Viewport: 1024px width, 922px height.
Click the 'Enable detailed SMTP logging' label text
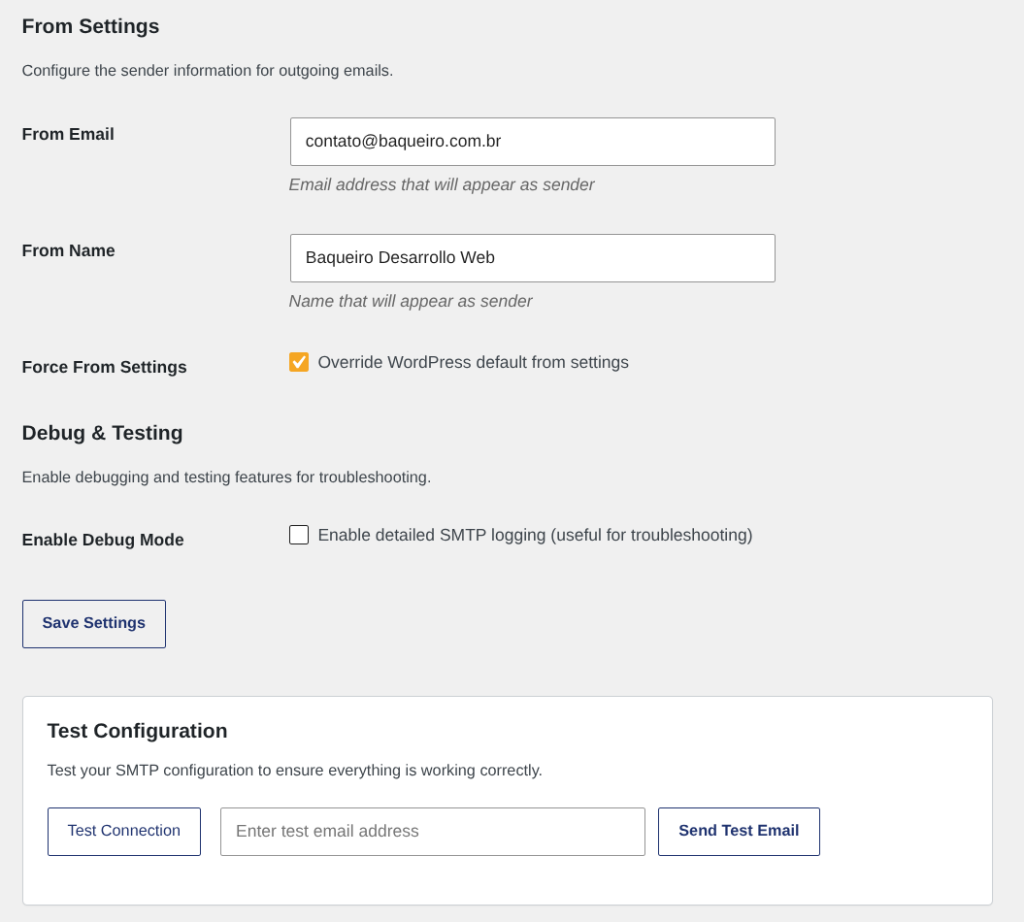coord(536,535)
